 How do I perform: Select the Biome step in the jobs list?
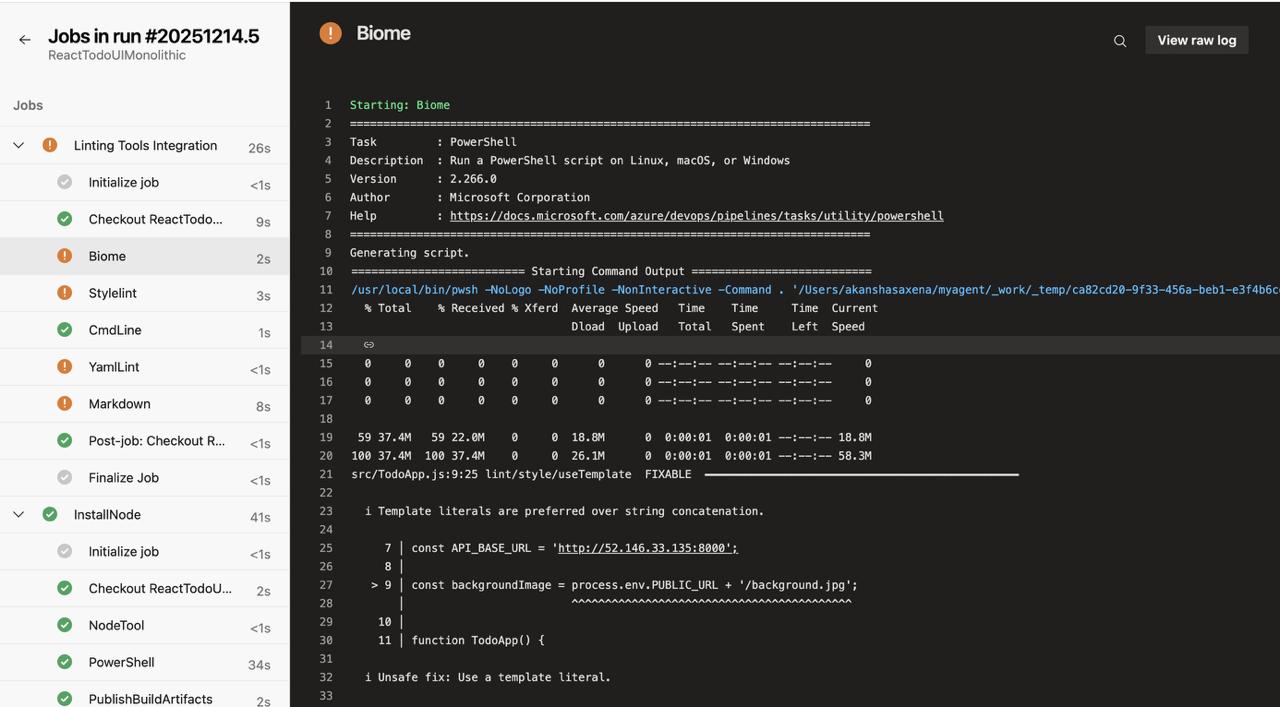pyautogui.click(x=145, y=256)
